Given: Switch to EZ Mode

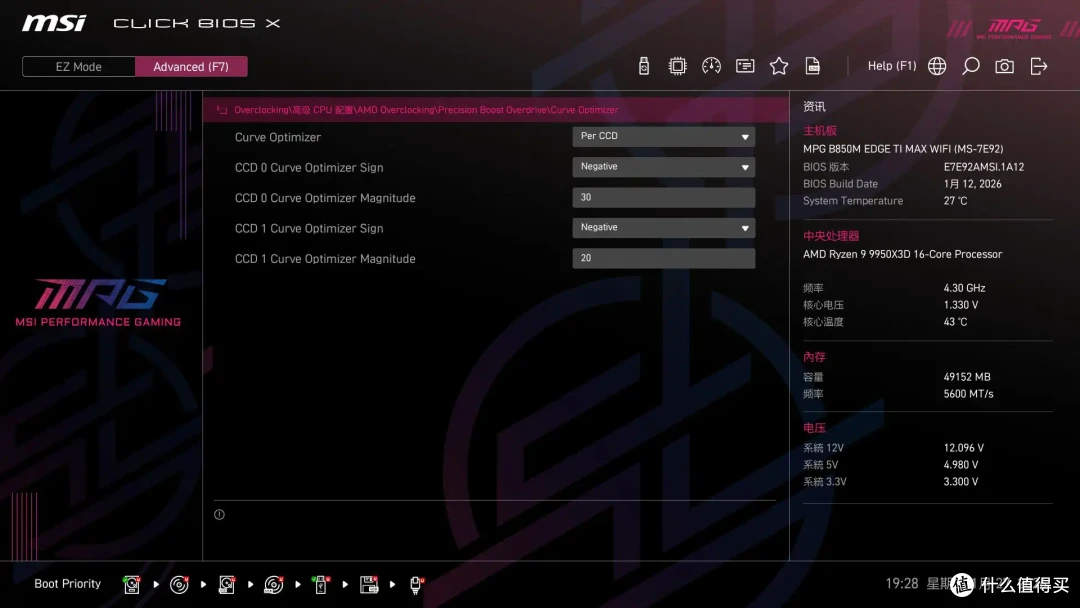Looking at the screenshot, I should pos(79,67).
